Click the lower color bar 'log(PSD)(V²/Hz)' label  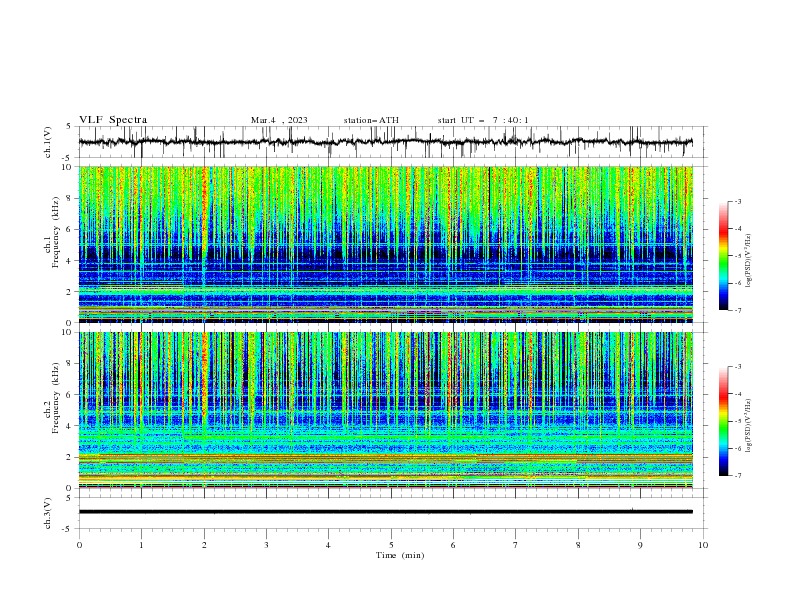pyautogui.click(x=748, y=426)
